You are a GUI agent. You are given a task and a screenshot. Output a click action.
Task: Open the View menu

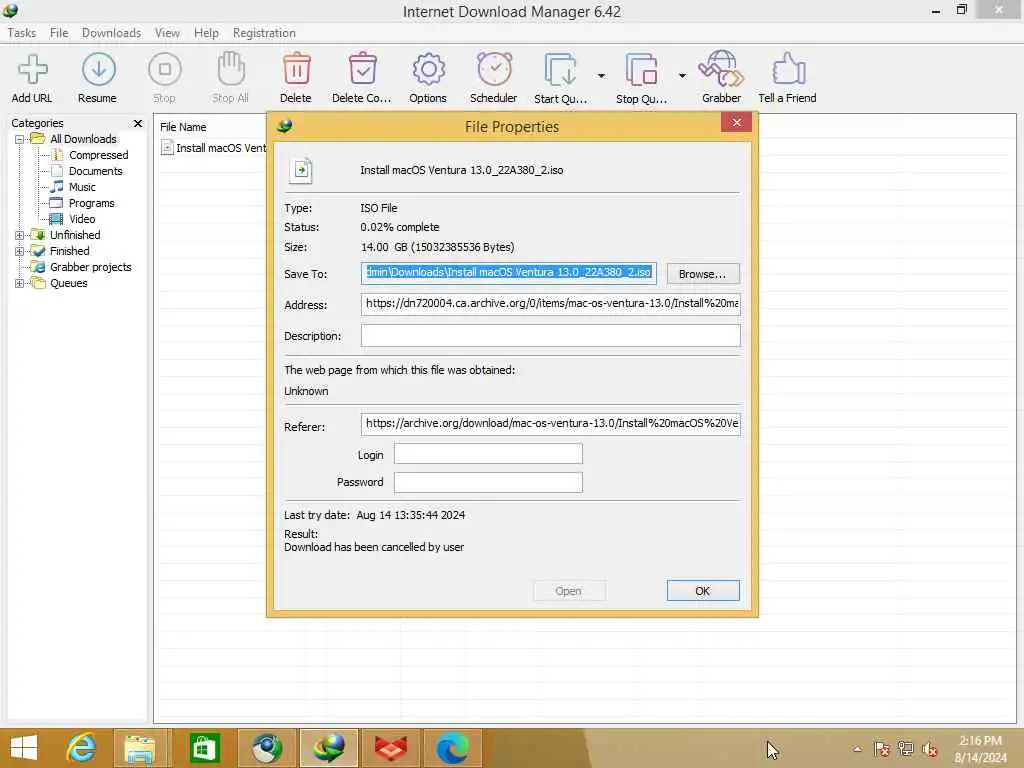(167, 33)
